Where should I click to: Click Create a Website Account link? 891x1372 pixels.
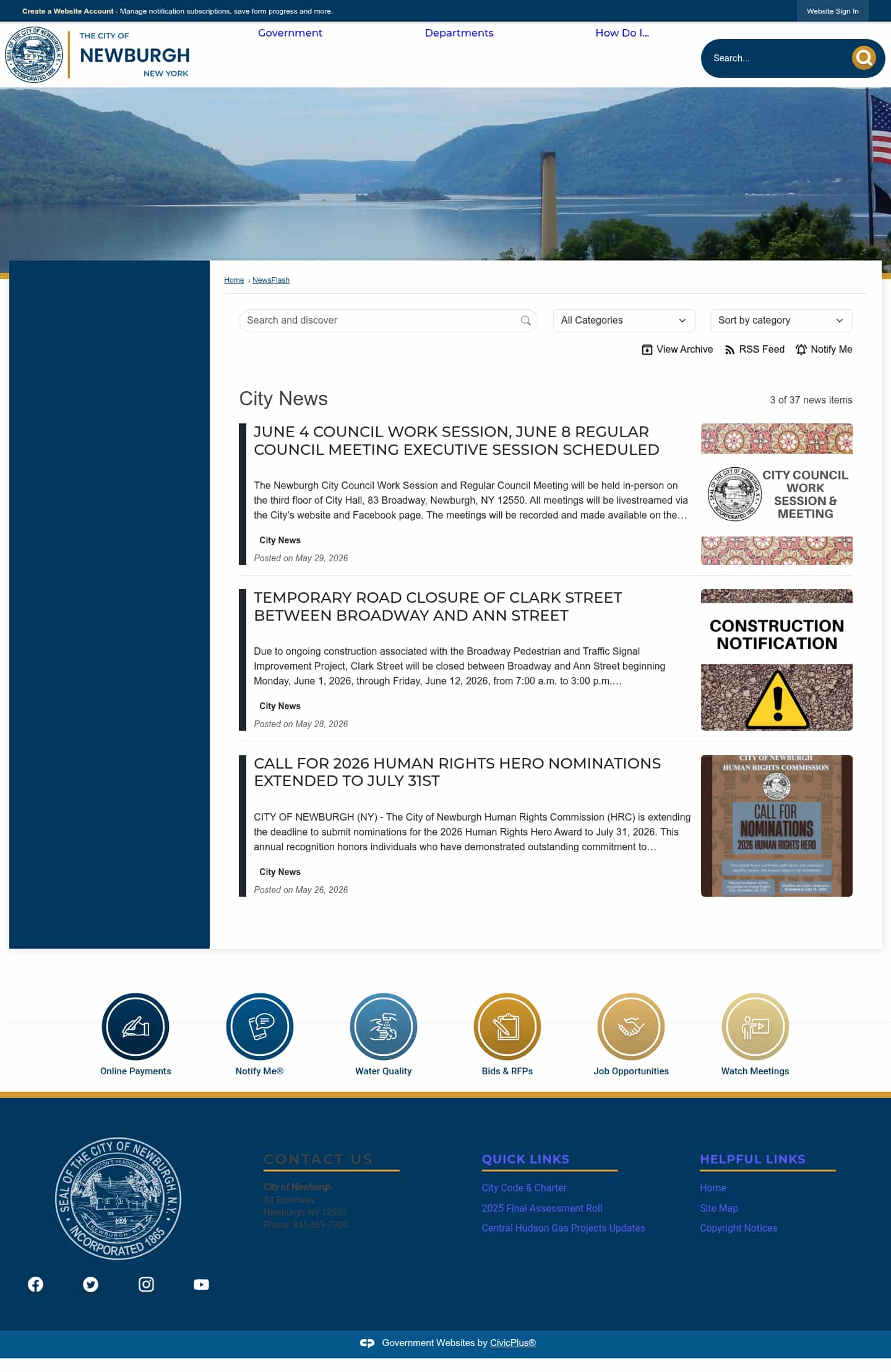[68, 11]
